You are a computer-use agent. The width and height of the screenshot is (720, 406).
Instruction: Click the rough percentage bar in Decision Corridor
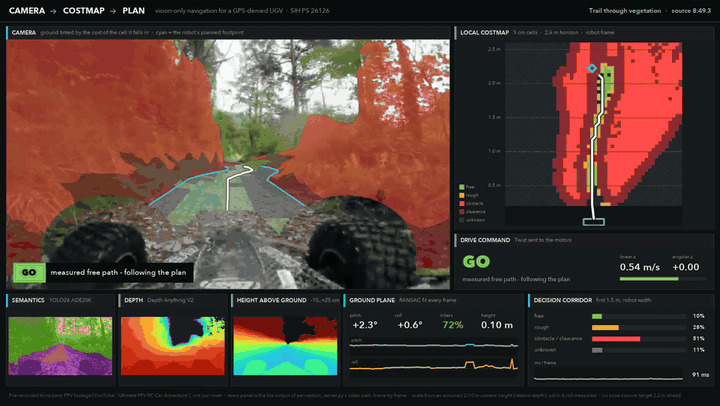click(x=639, y=327)
